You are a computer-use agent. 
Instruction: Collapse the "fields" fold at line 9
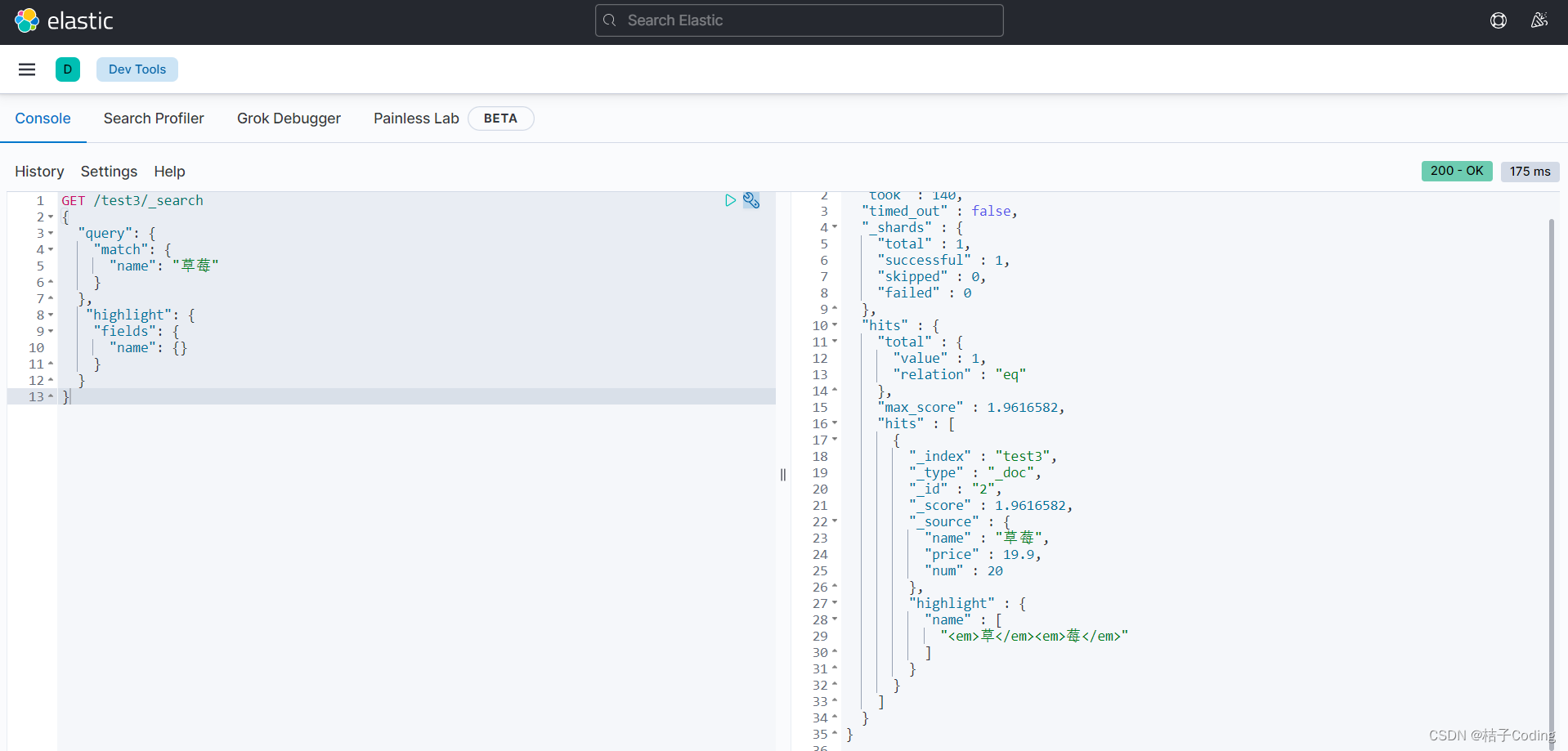point(51,332)
